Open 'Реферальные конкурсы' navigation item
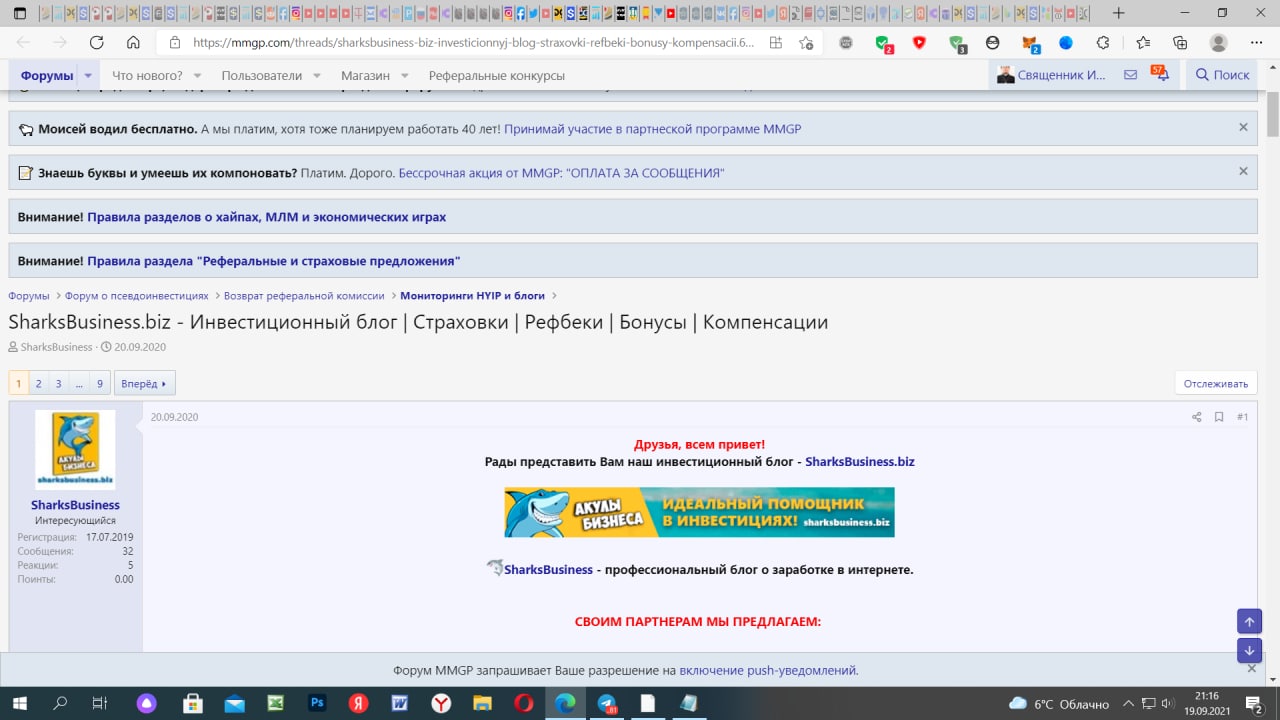Viewport: 1280px width, 720px height. pos(497,76)
